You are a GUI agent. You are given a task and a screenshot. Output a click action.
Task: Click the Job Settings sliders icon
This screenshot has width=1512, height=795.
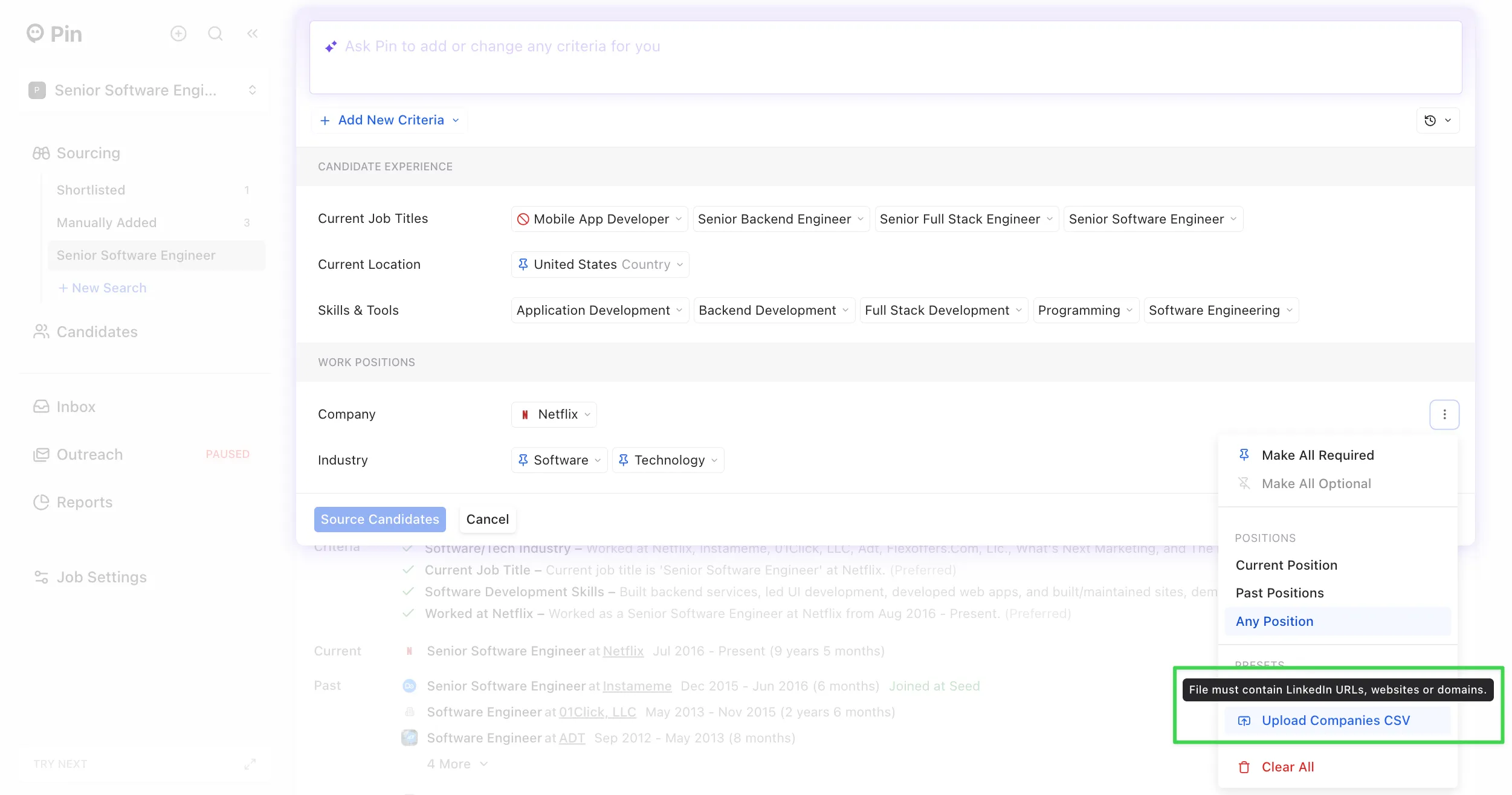point(41,577)
